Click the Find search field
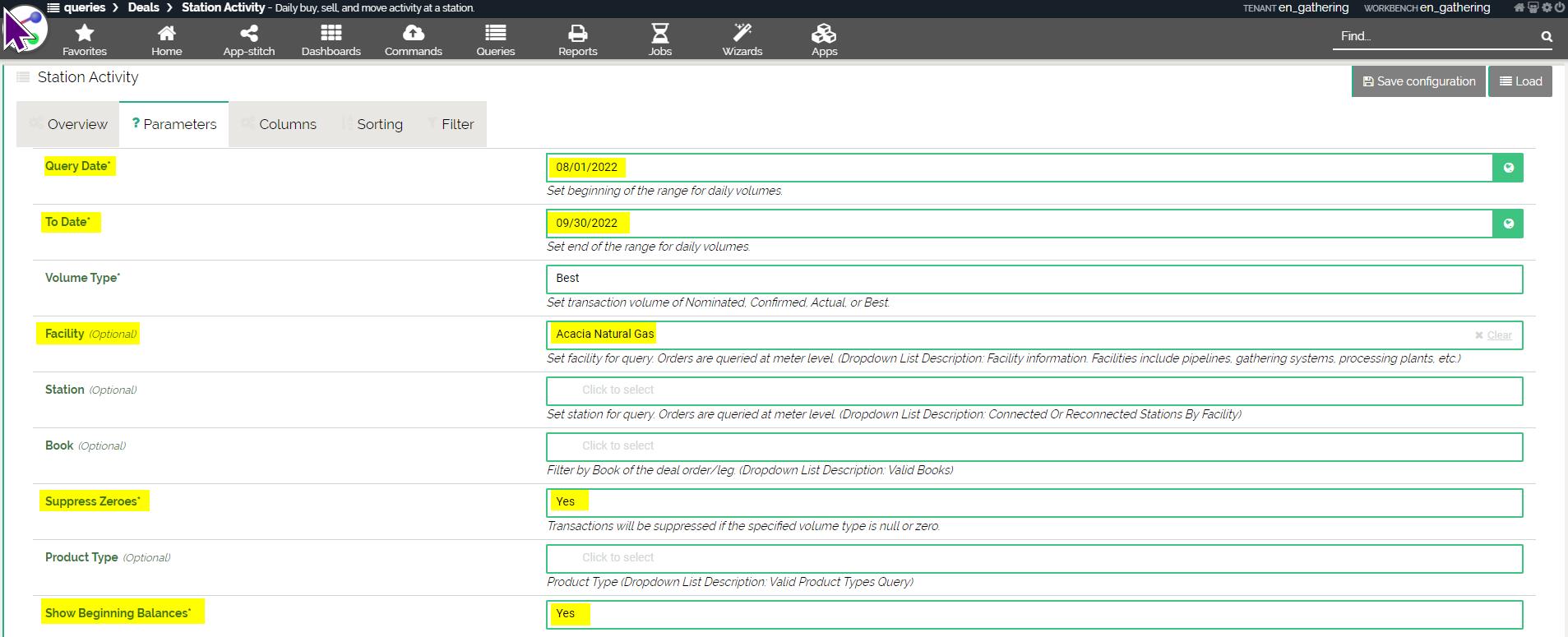This screenshot has height=637, width=1568. tap(1435, 36)
